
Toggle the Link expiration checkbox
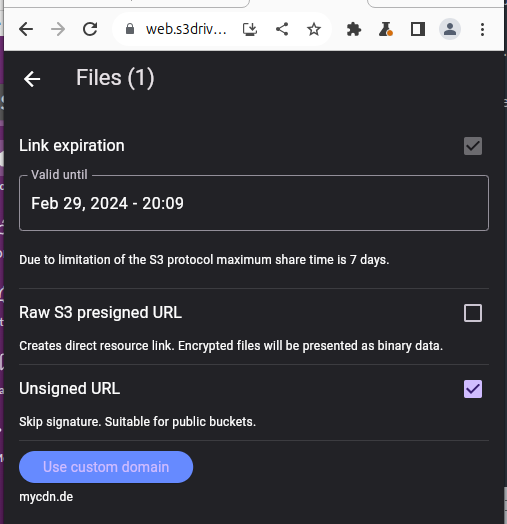473,146
